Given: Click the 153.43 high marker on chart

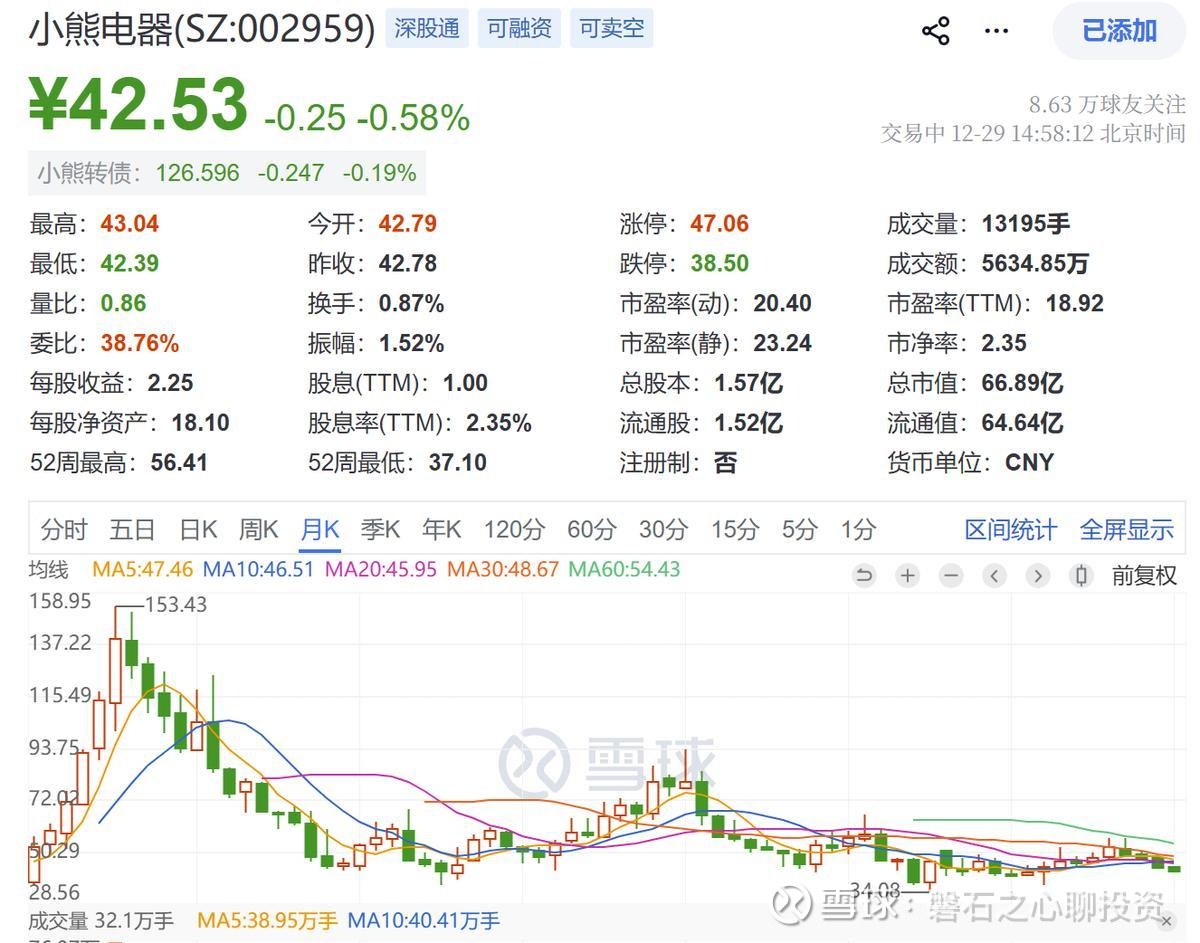Looking at the screenshot, I should (x=176, y=605).
